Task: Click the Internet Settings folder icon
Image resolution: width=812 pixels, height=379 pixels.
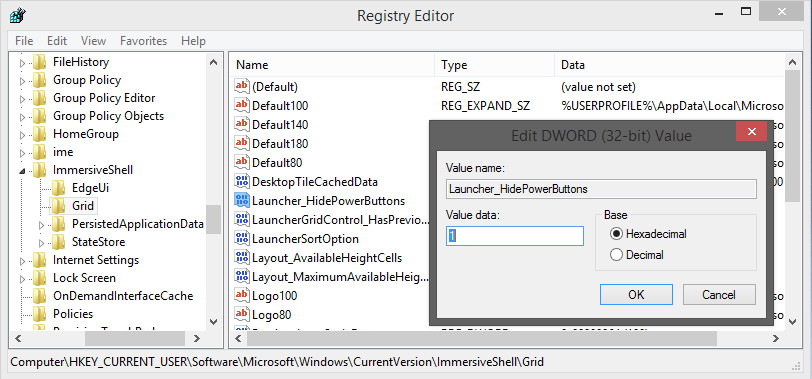Action: [x=39, y=260]
